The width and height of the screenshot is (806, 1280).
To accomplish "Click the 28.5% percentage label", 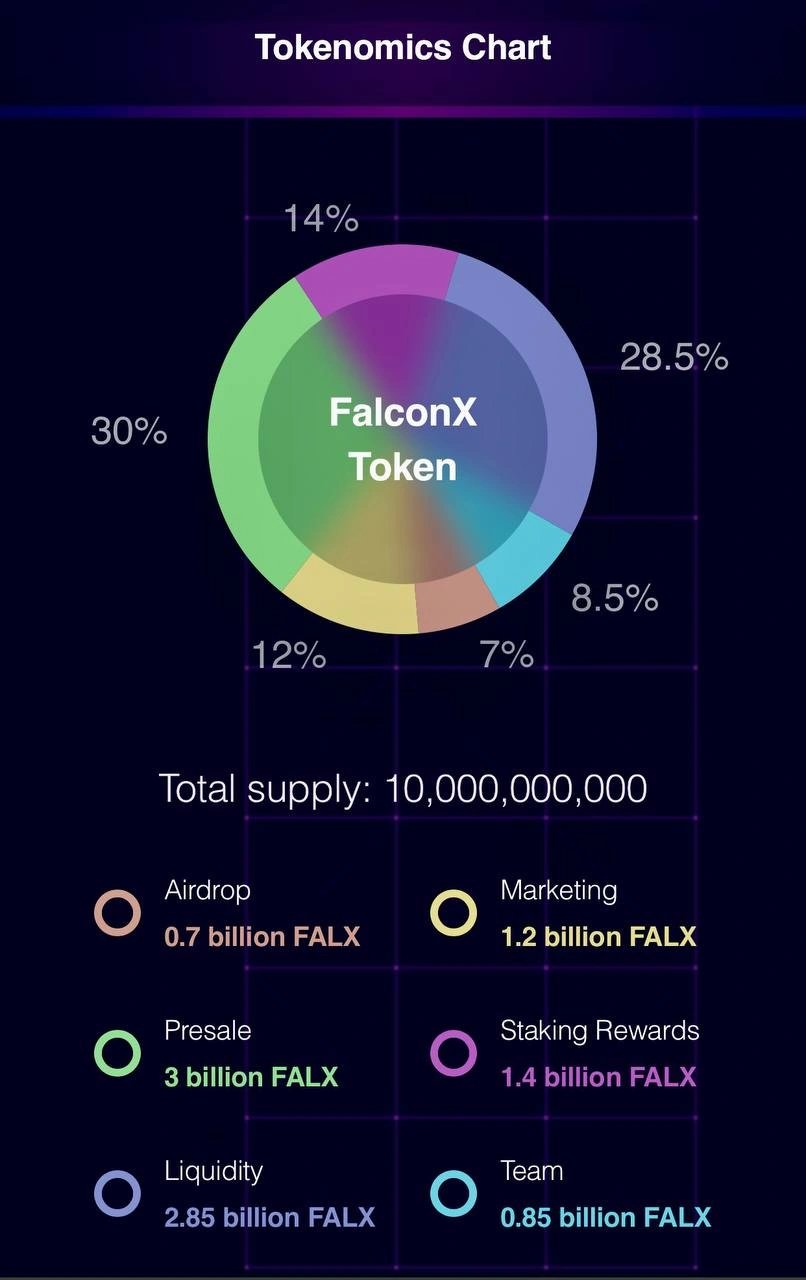I will [x=674, y=357].
